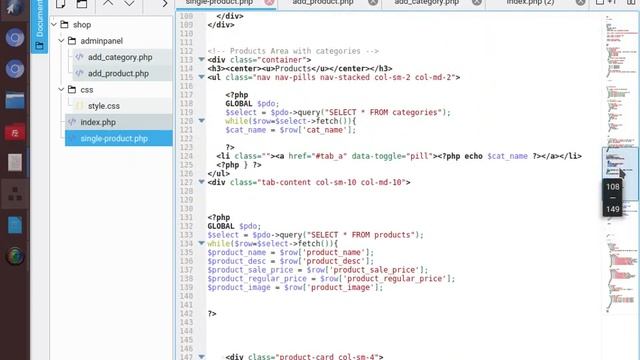The width and height of the screenshot is (640, 360).
Task: Launch the file manager from the dock
Action: (x=15, y=100)
